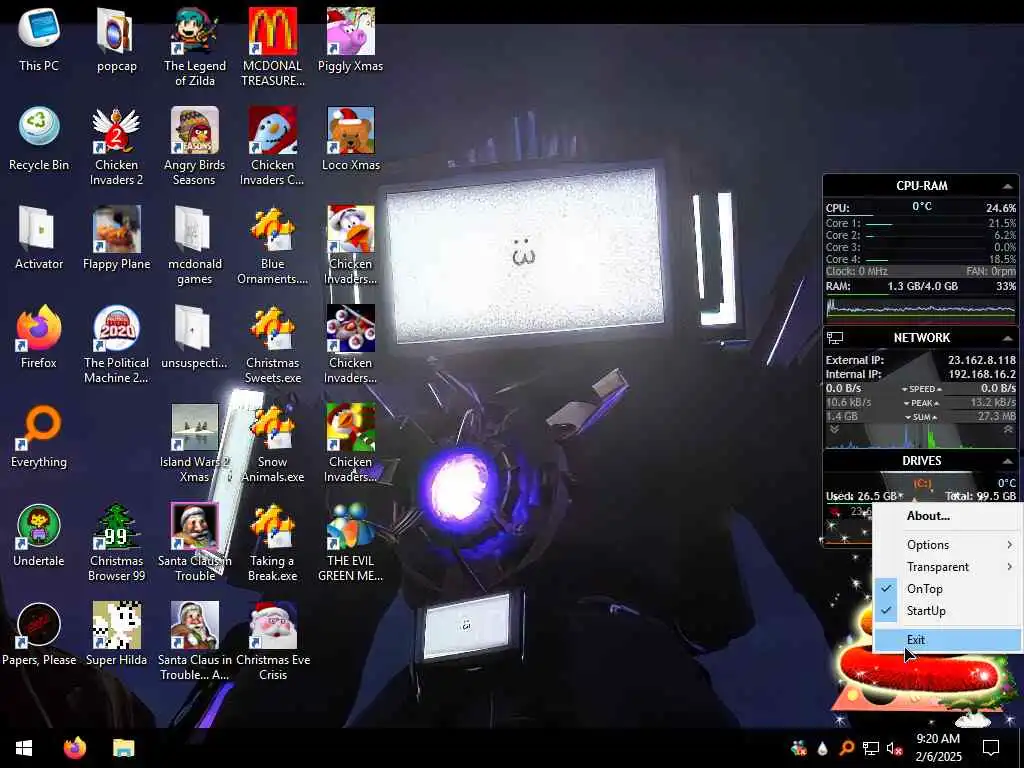Viewport: 1024px width, 768px height.
Task: Select the Activator folder icon
Action: [39, 238]
